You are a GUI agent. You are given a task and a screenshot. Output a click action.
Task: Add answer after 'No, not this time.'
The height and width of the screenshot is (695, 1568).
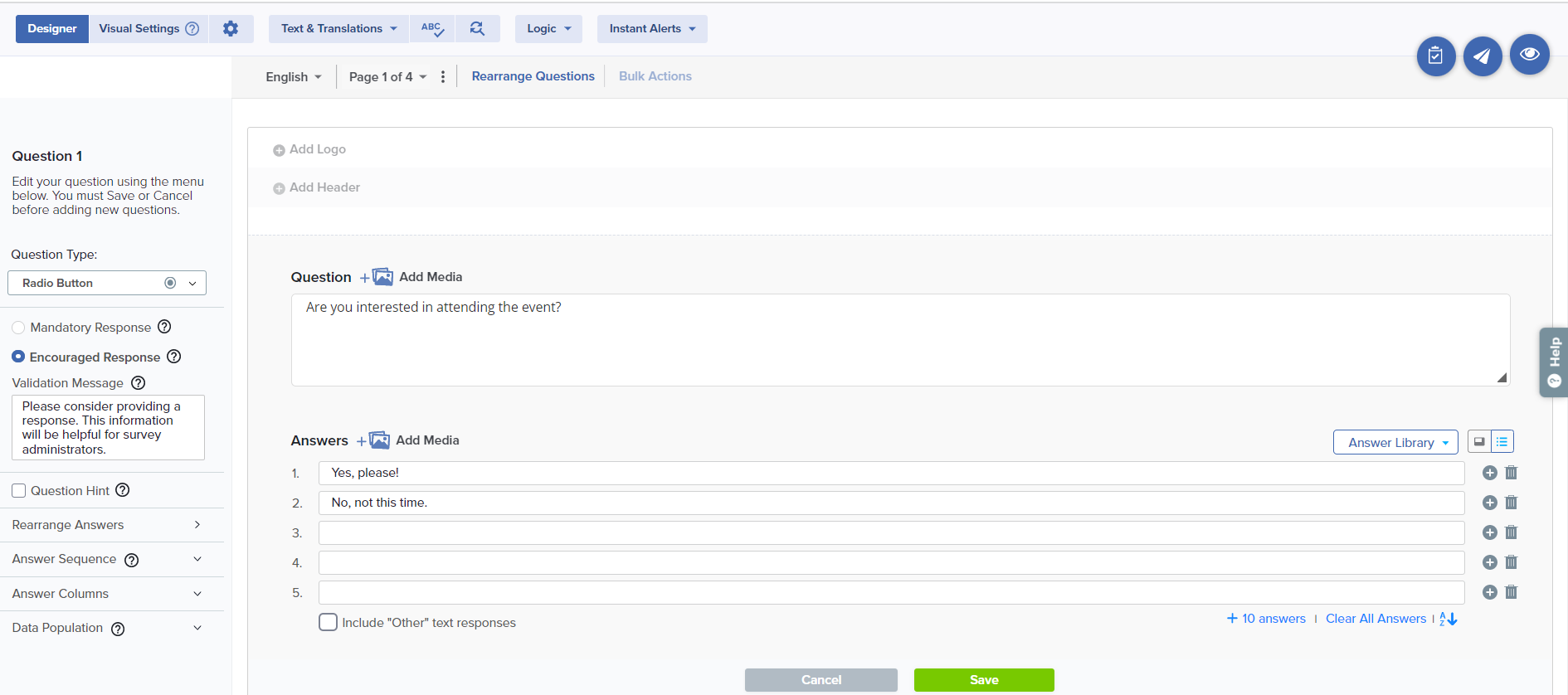point(1489,503)
